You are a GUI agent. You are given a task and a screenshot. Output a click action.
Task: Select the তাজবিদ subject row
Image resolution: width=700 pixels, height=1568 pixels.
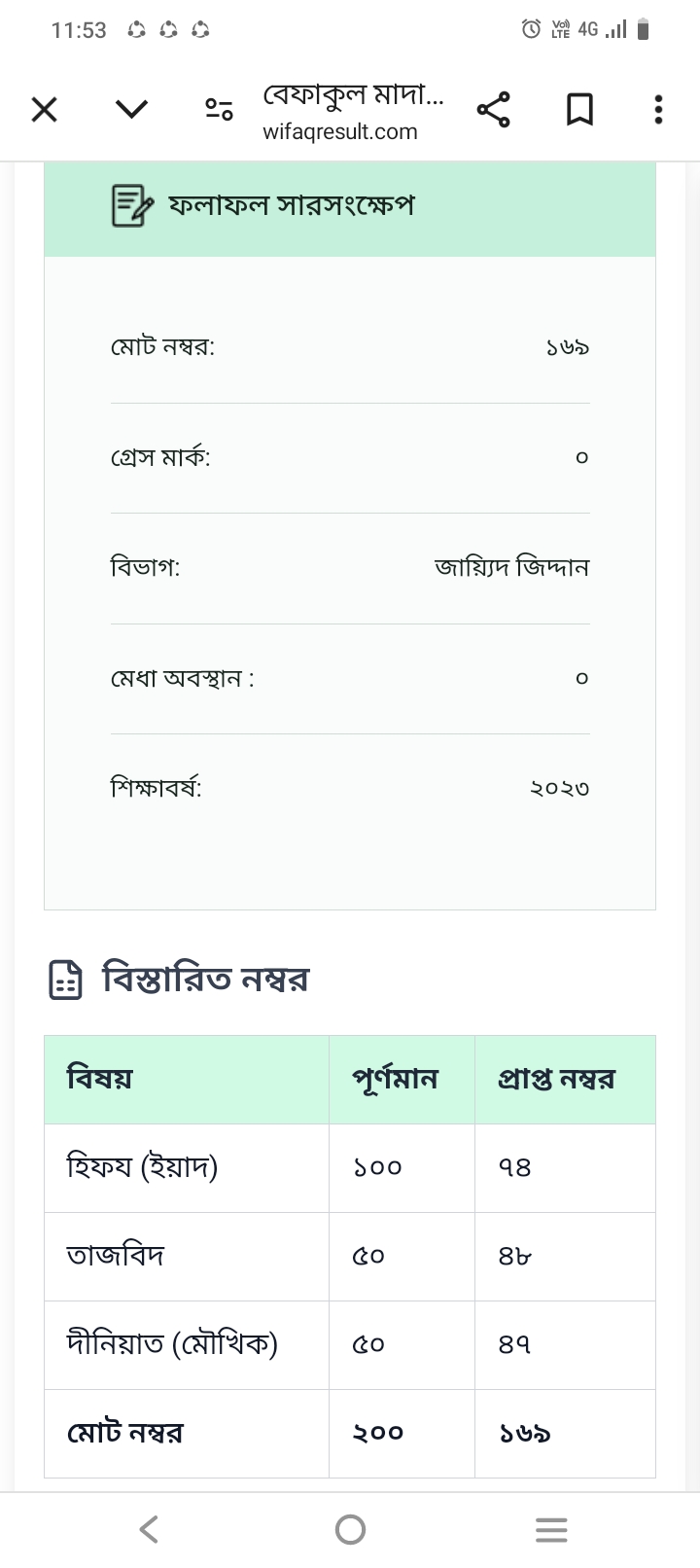point(116,1256)
